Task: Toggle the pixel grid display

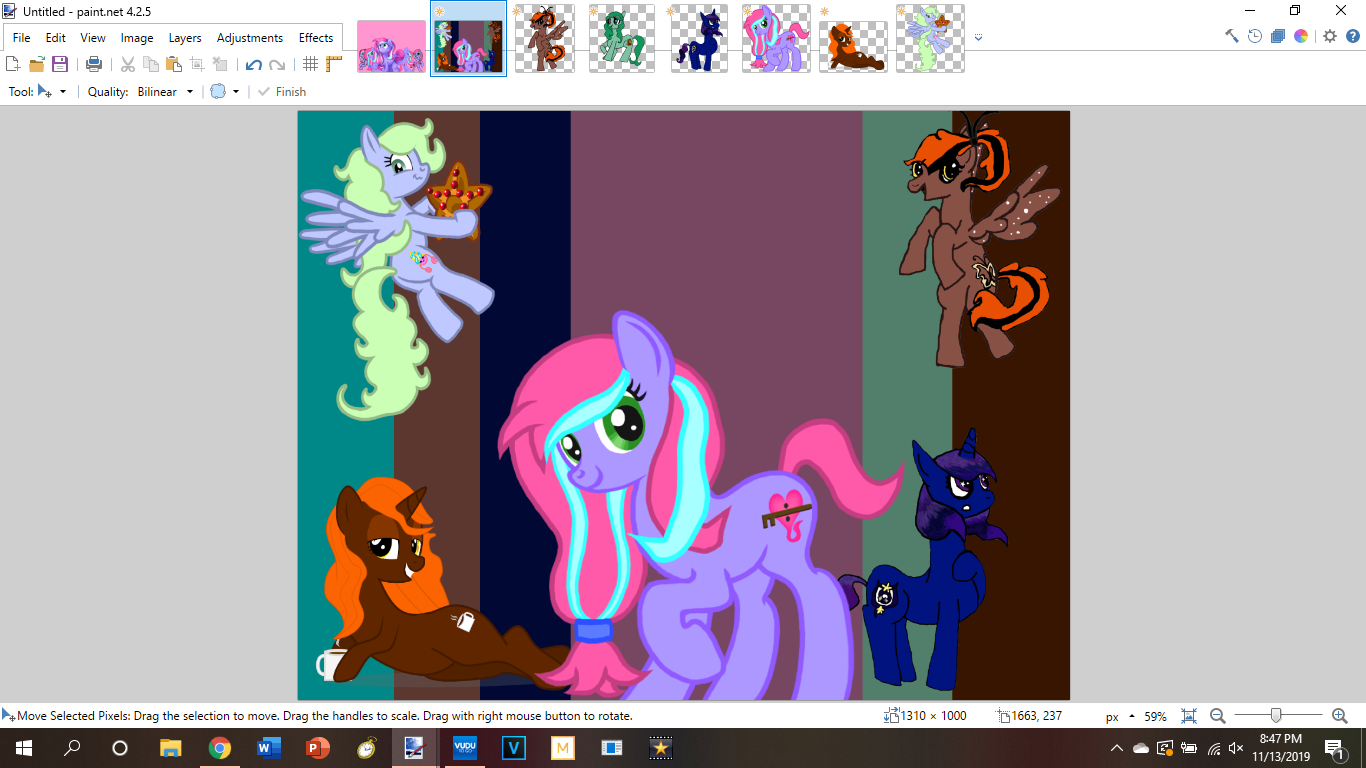Action: (x=311, y=64)
